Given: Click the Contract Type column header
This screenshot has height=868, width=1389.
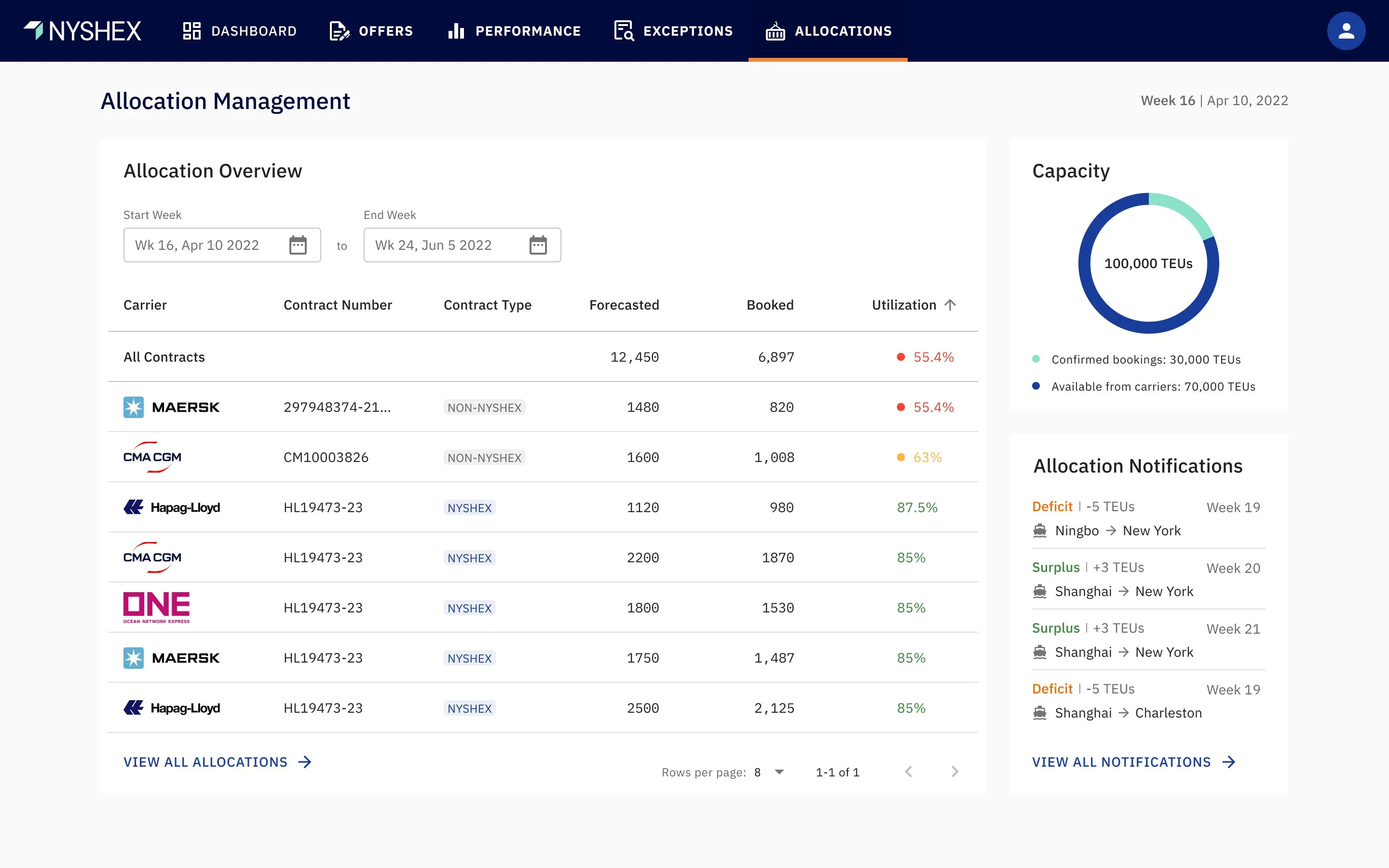Looking at the screenshot, I should (x=487, y=305).
